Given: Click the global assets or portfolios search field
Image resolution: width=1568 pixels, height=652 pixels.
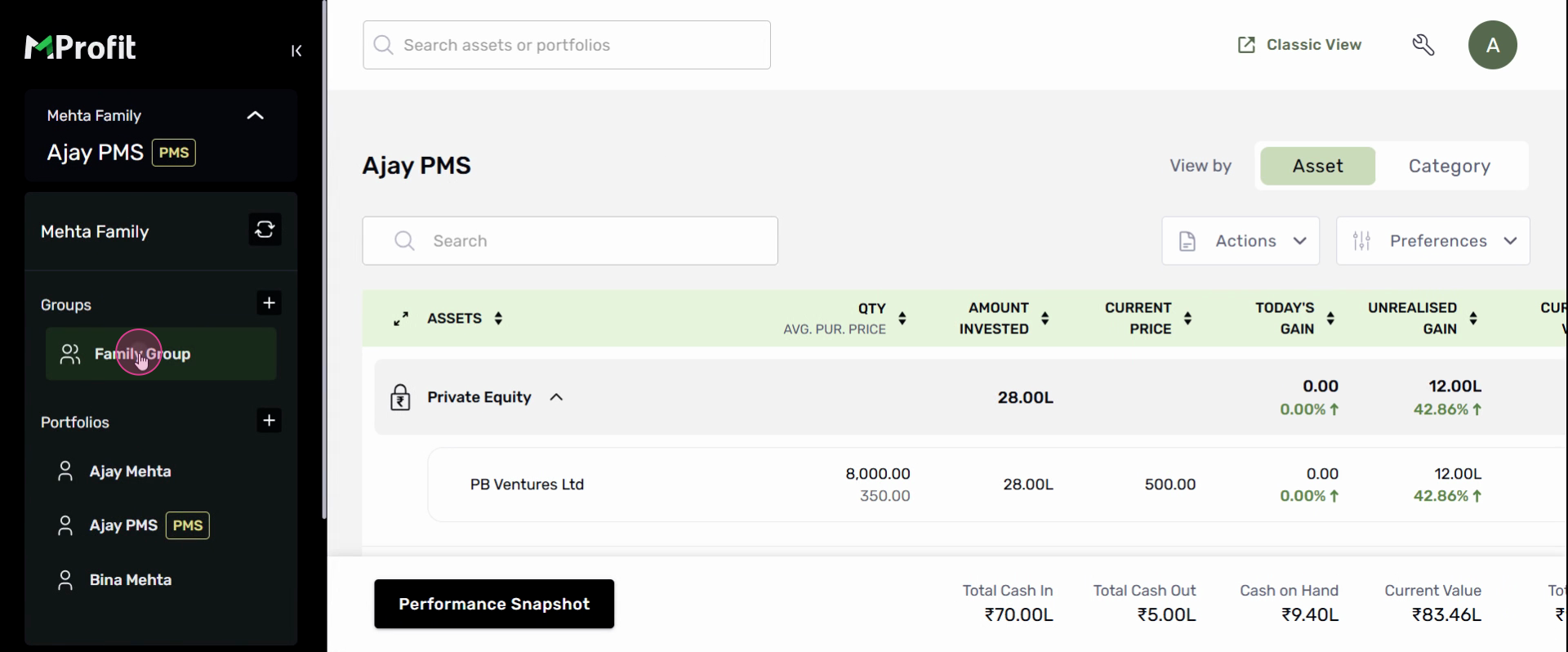Looking at the screenshot, I should (x=567, y=45).
